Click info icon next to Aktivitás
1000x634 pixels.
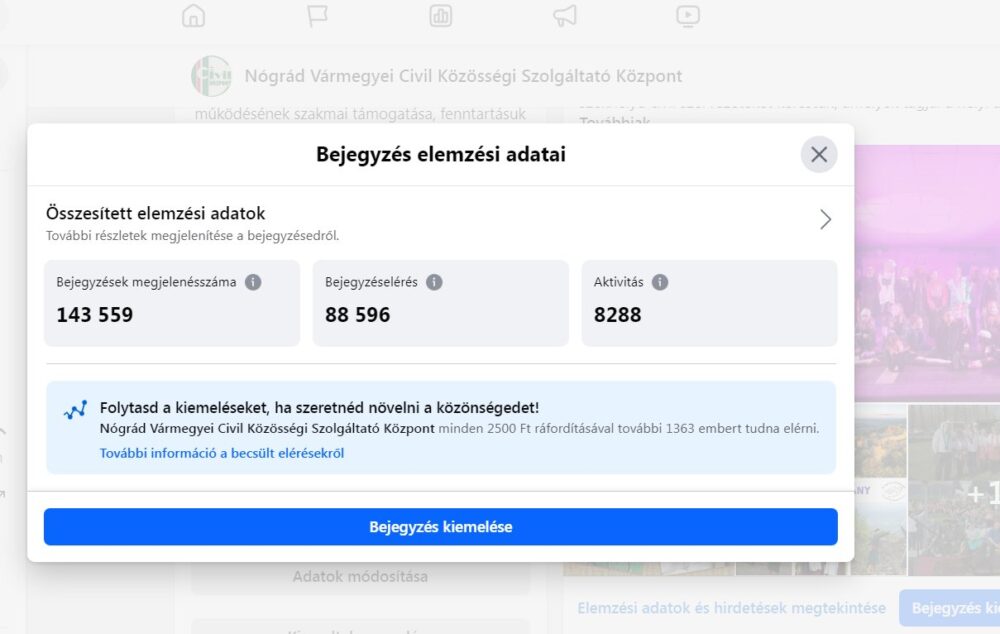(660, 282)
